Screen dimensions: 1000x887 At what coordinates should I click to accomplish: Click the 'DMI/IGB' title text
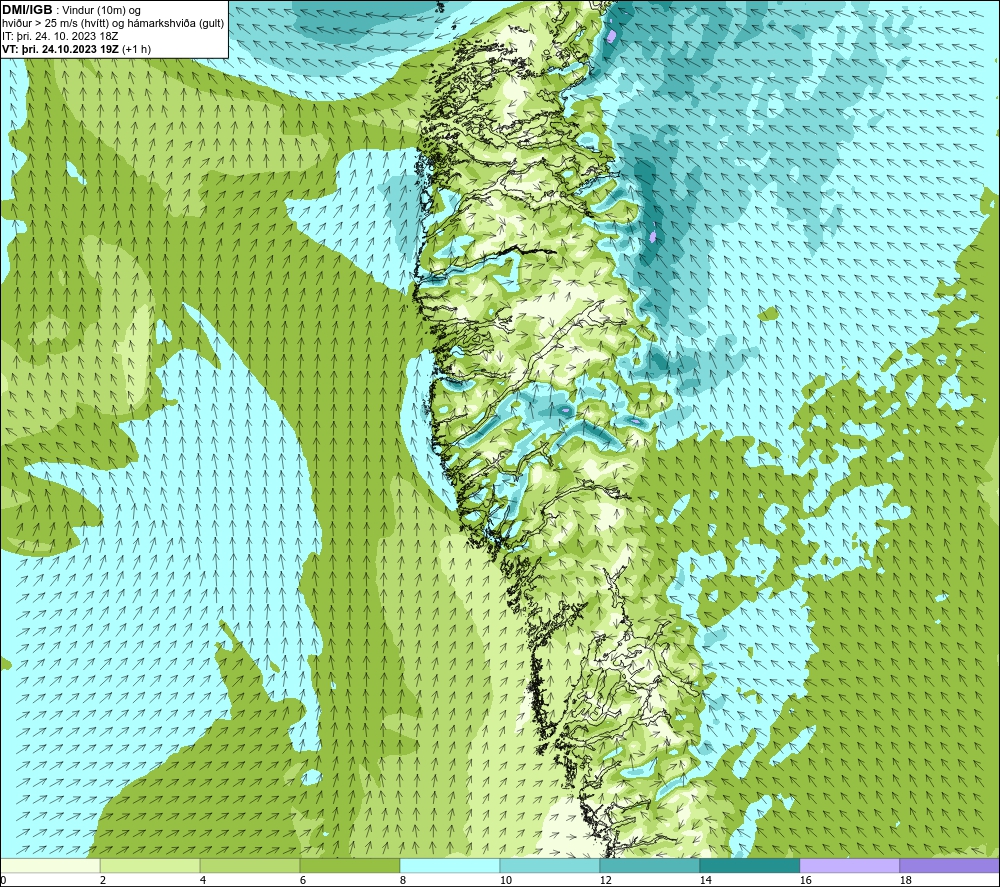(x=27, y=10)
